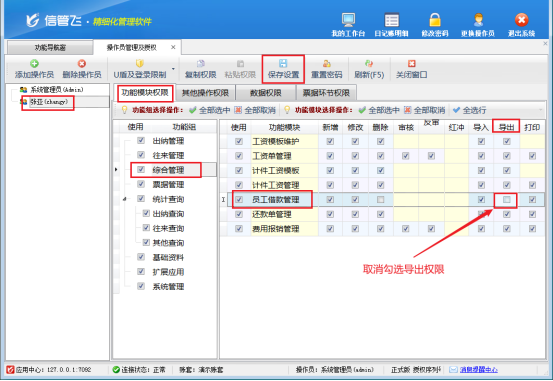Open U盾及登录限制 dropdown arrow
553x381 pixels.
pyautogui.click(x=173, y=69)
